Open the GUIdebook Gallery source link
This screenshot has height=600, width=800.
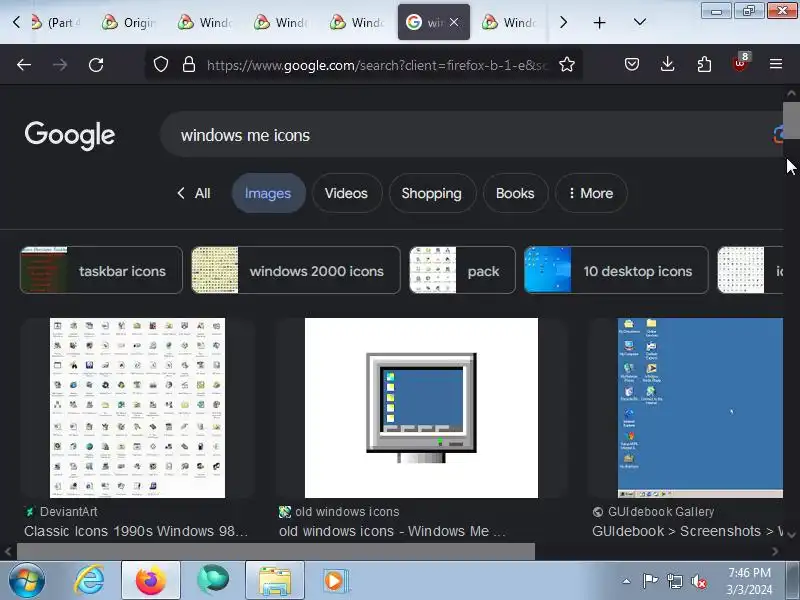click(x=654, y=512)
